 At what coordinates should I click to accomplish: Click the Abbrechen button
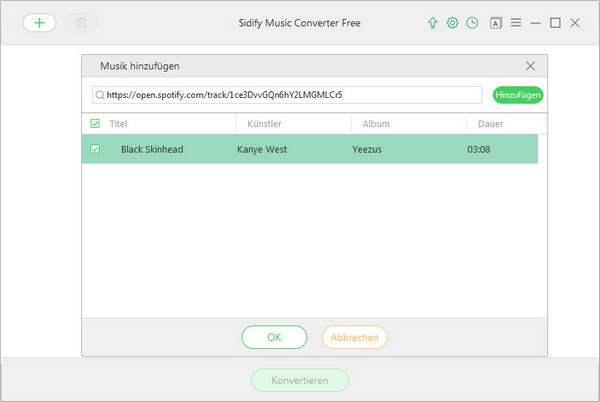[354, 337]
